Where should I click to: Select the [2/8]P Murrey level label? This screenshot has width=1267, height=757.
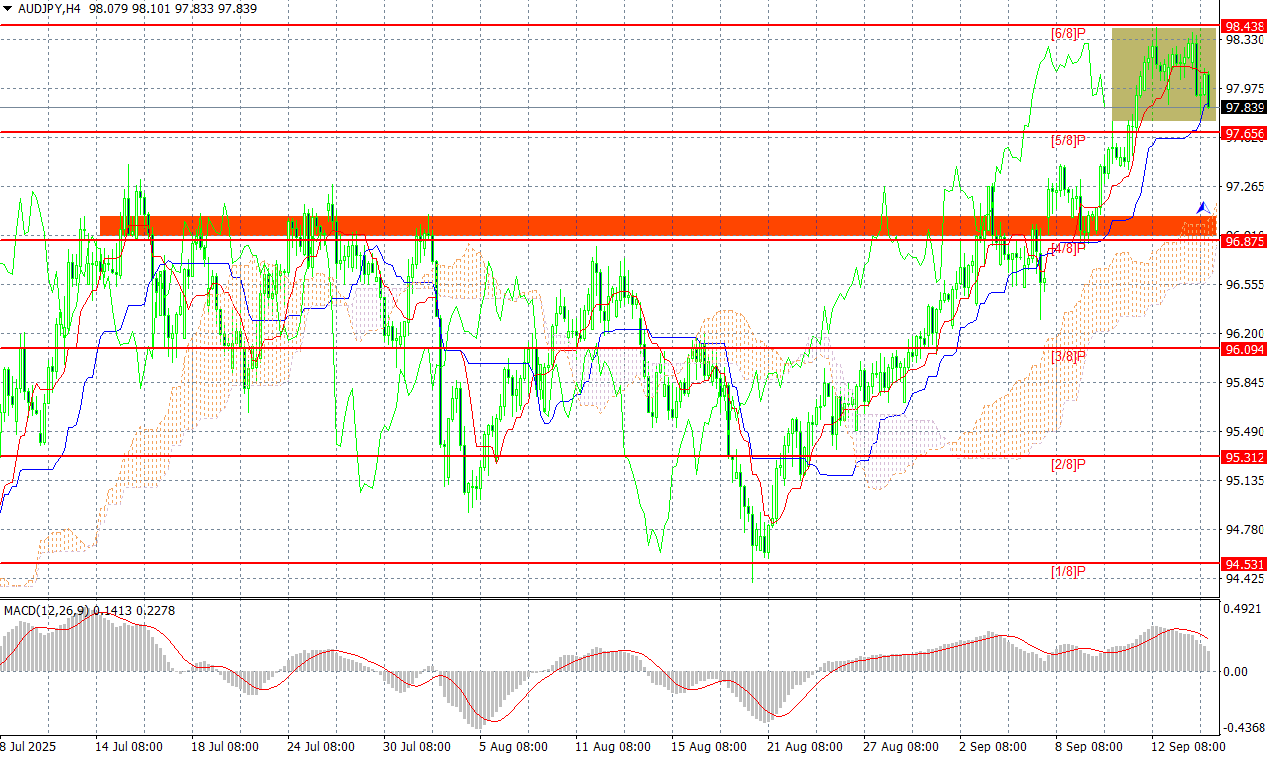[x=1068, y=464]
